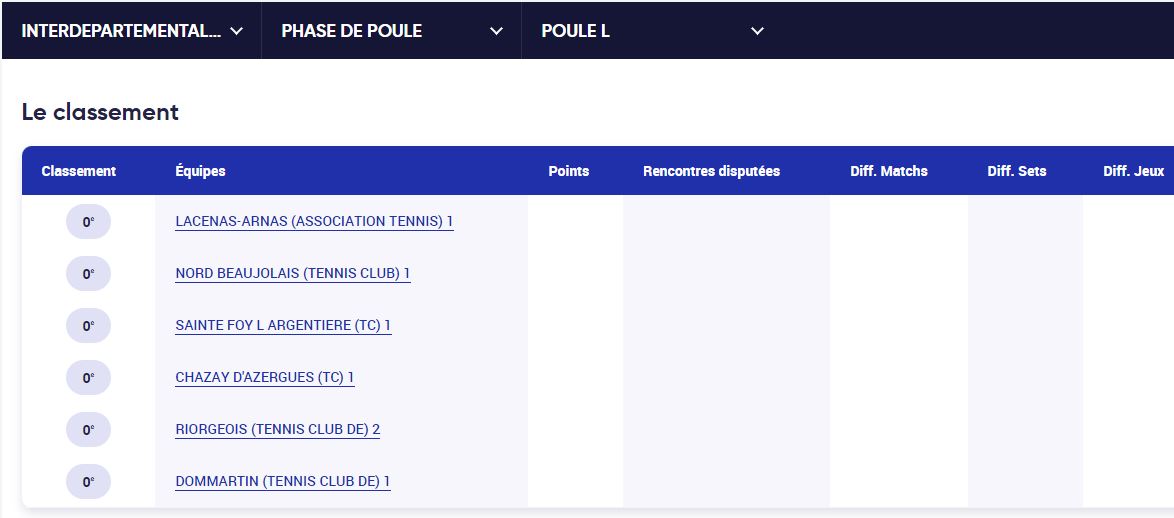This screenshot has height=518, width=1174.
Task: Click the Équipes column header
Action: coord(200,171)
